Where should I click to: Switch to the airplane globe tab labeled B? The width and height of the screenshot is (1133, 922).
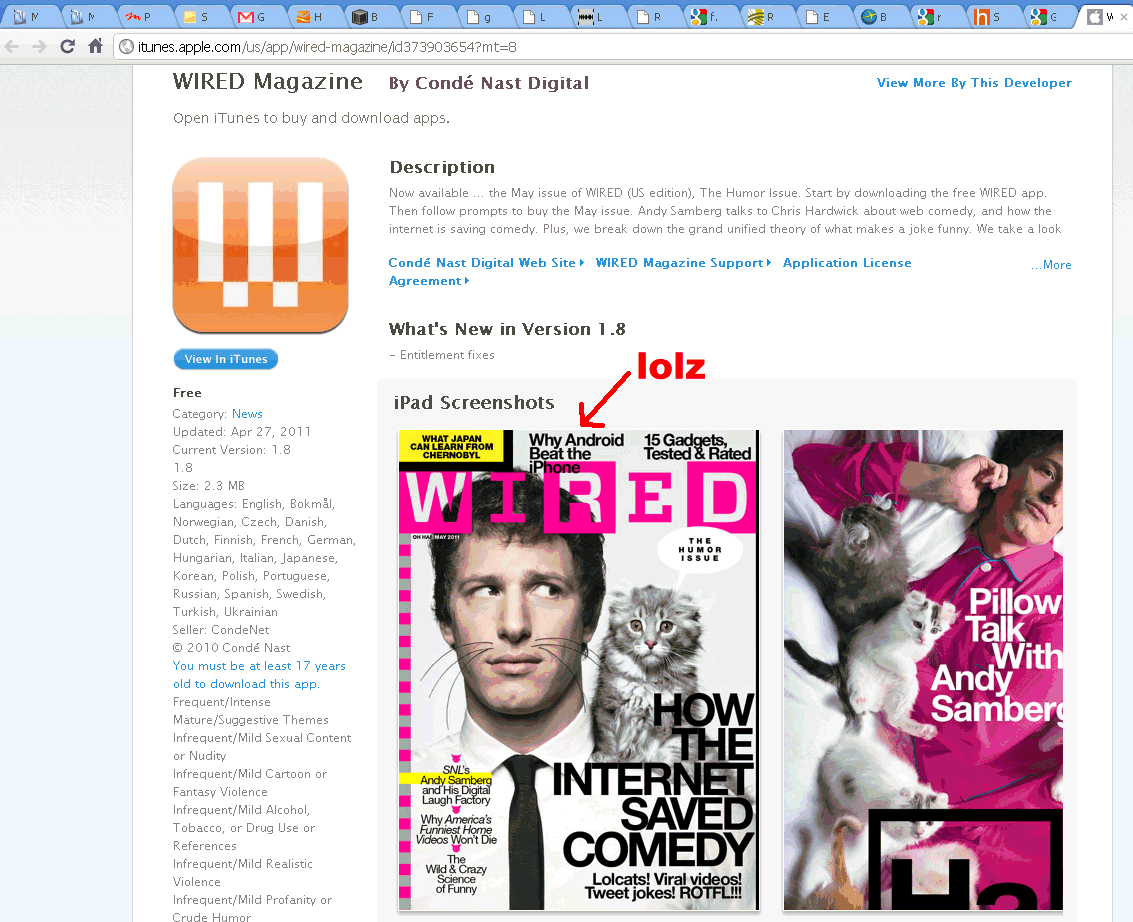click(x=875, y=17)
